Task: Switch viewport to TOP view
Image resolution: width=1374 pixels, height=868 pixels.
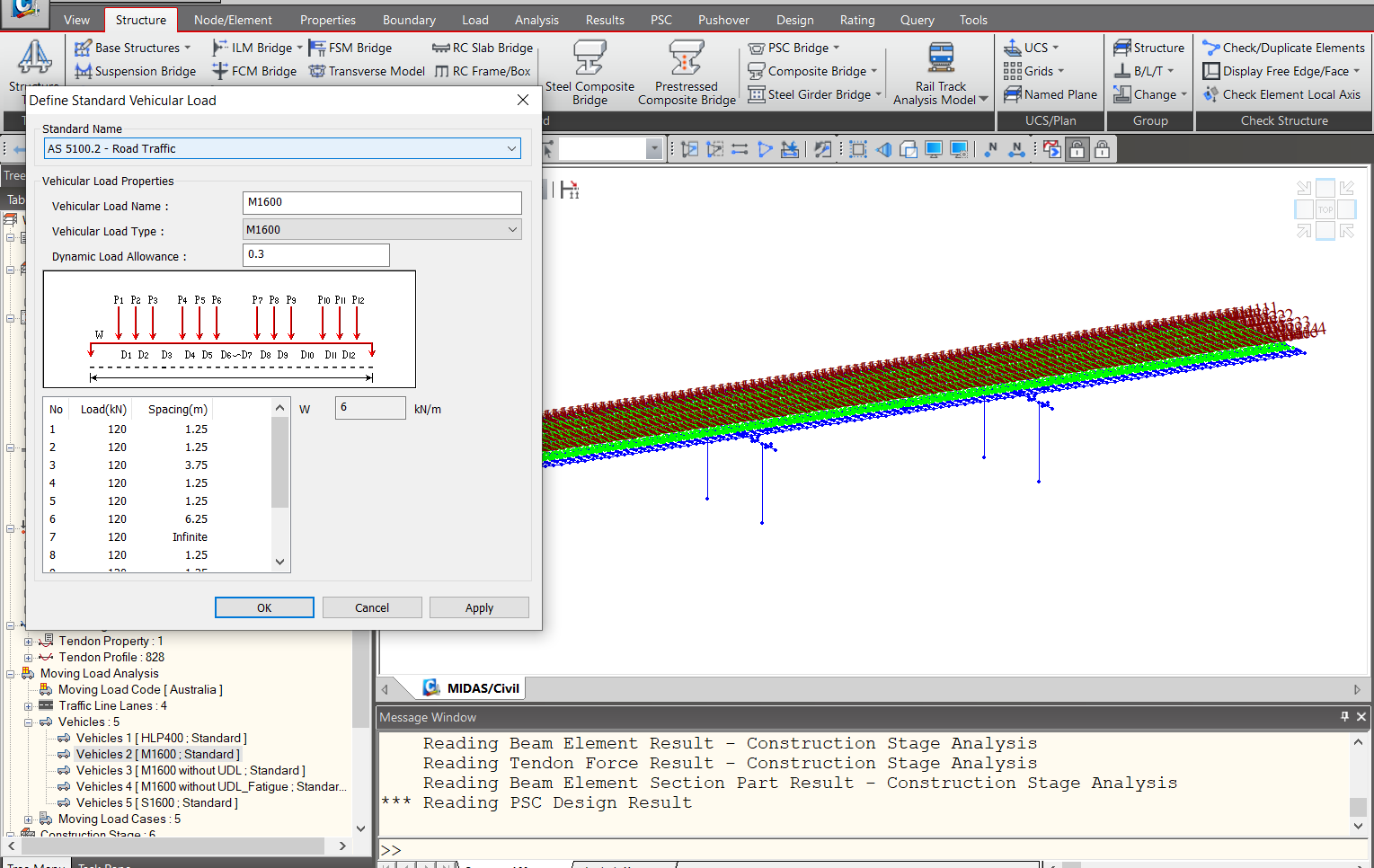Action: pyautogui.click(x=1325, y=208)
